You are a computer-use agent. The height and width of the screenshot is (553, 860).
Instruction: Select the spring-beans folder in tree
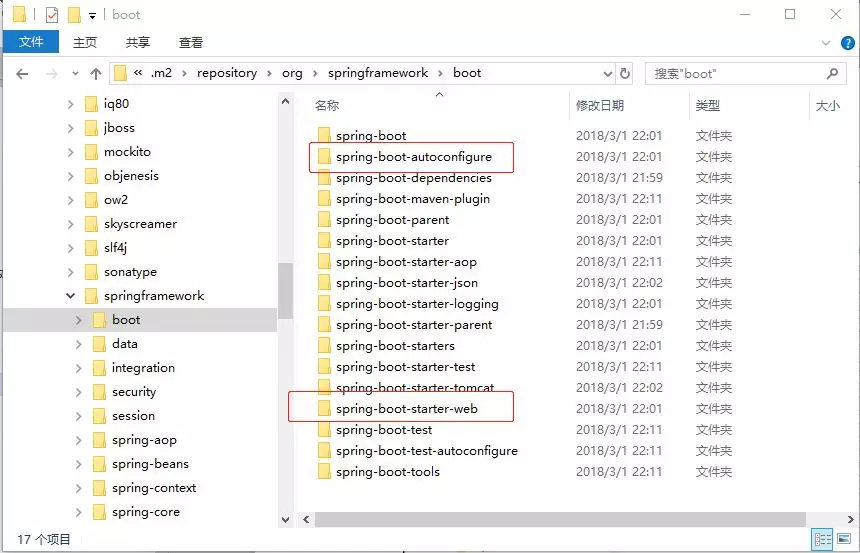pos(150,464)
